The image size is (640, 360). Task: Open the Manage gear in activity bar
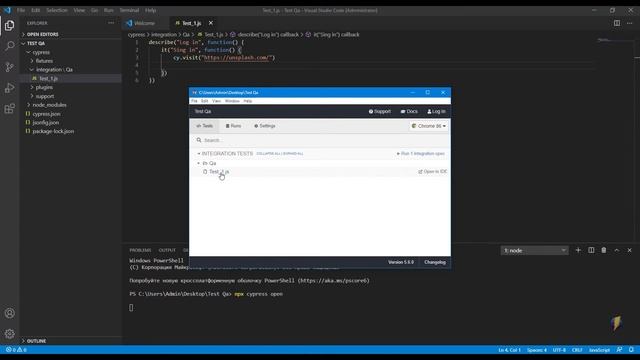point(9,334)
